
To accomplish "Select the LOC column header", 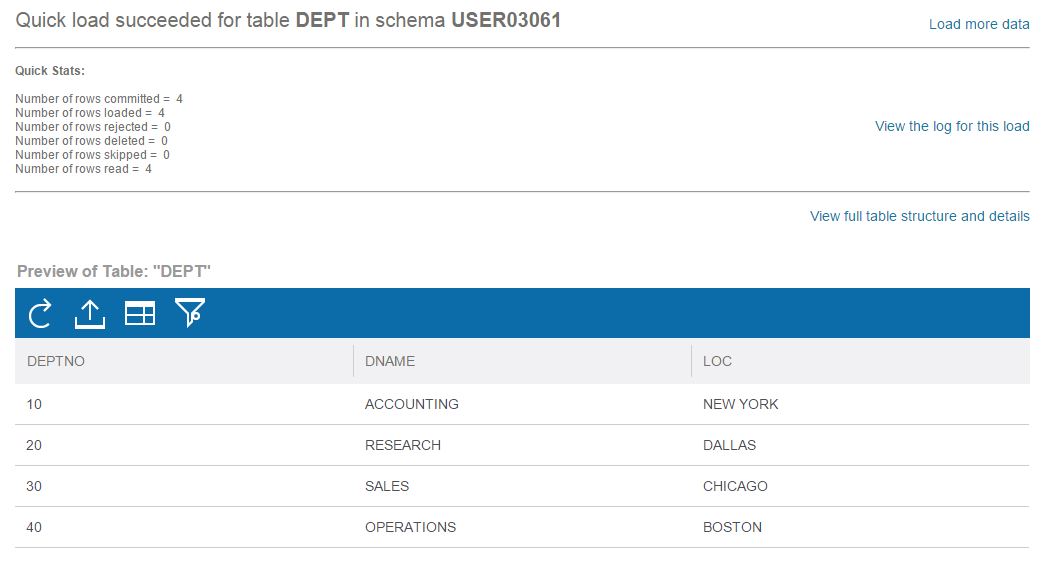I will point(718,361).
